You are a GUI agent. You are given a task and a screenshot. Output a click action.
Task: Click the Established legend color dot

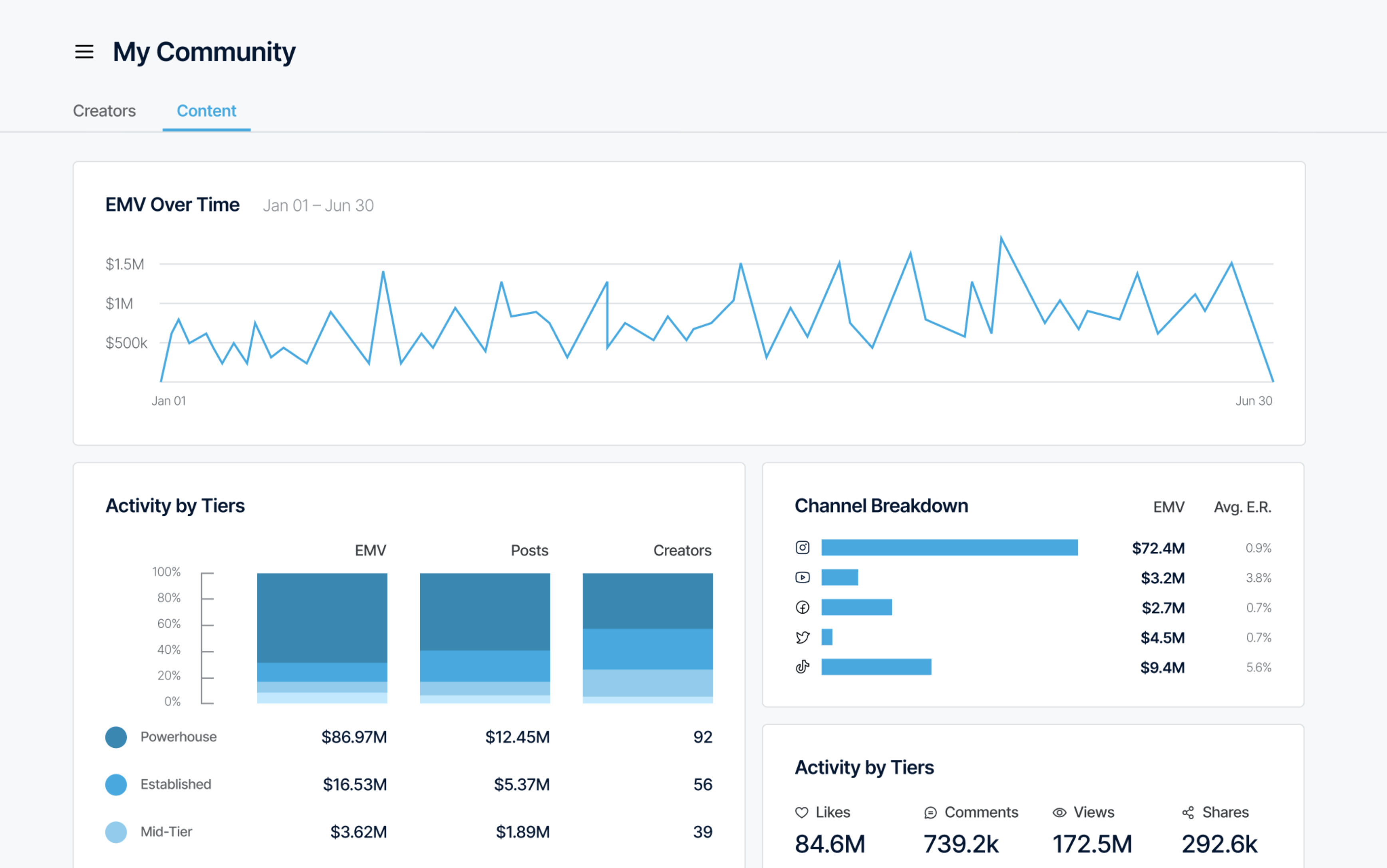tap(116, 785)
